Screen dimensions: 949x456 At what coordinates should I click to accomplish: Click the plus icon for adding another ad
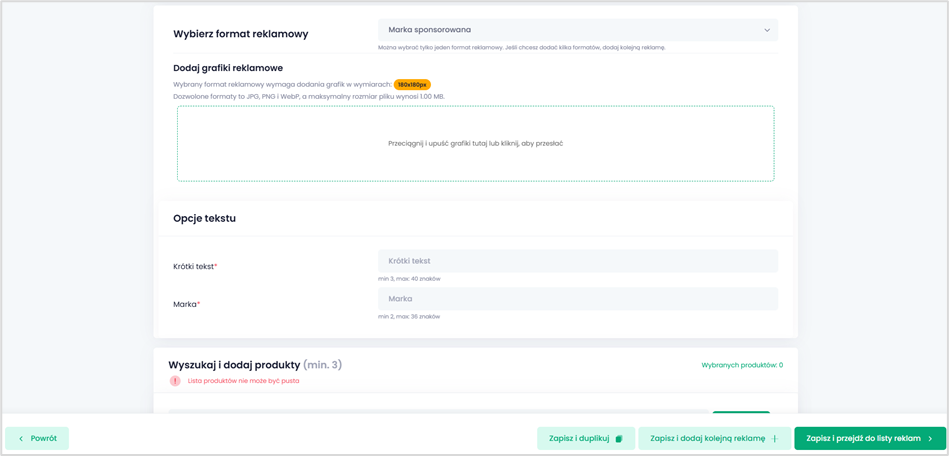[x=775, y=439]
